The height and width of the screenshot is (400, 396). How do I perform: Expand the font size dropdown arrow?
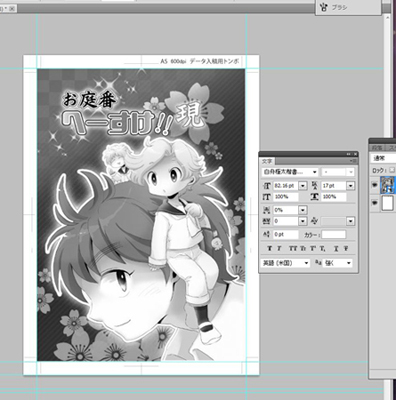303,186
